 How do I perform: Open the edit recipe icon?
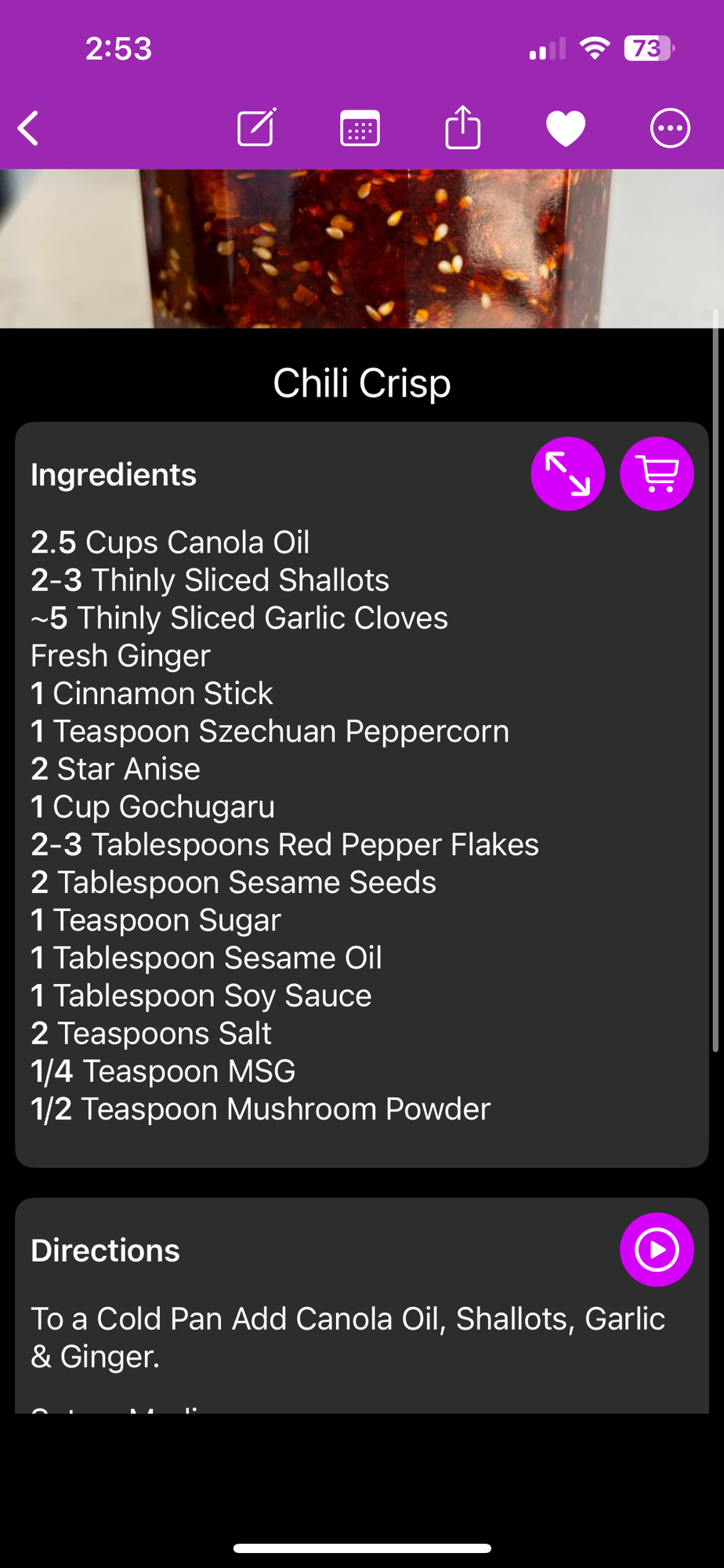click(x=256, y=128)
